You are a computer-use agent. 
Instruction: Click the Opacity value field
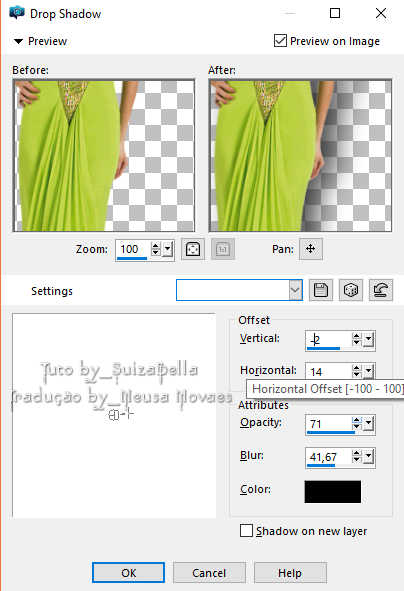tap(328, 424)
